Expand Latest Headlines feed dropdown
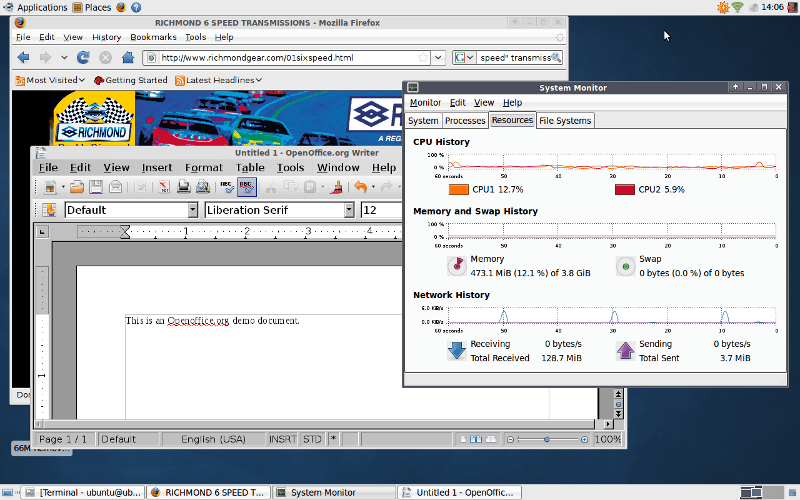 pos(218,80)
